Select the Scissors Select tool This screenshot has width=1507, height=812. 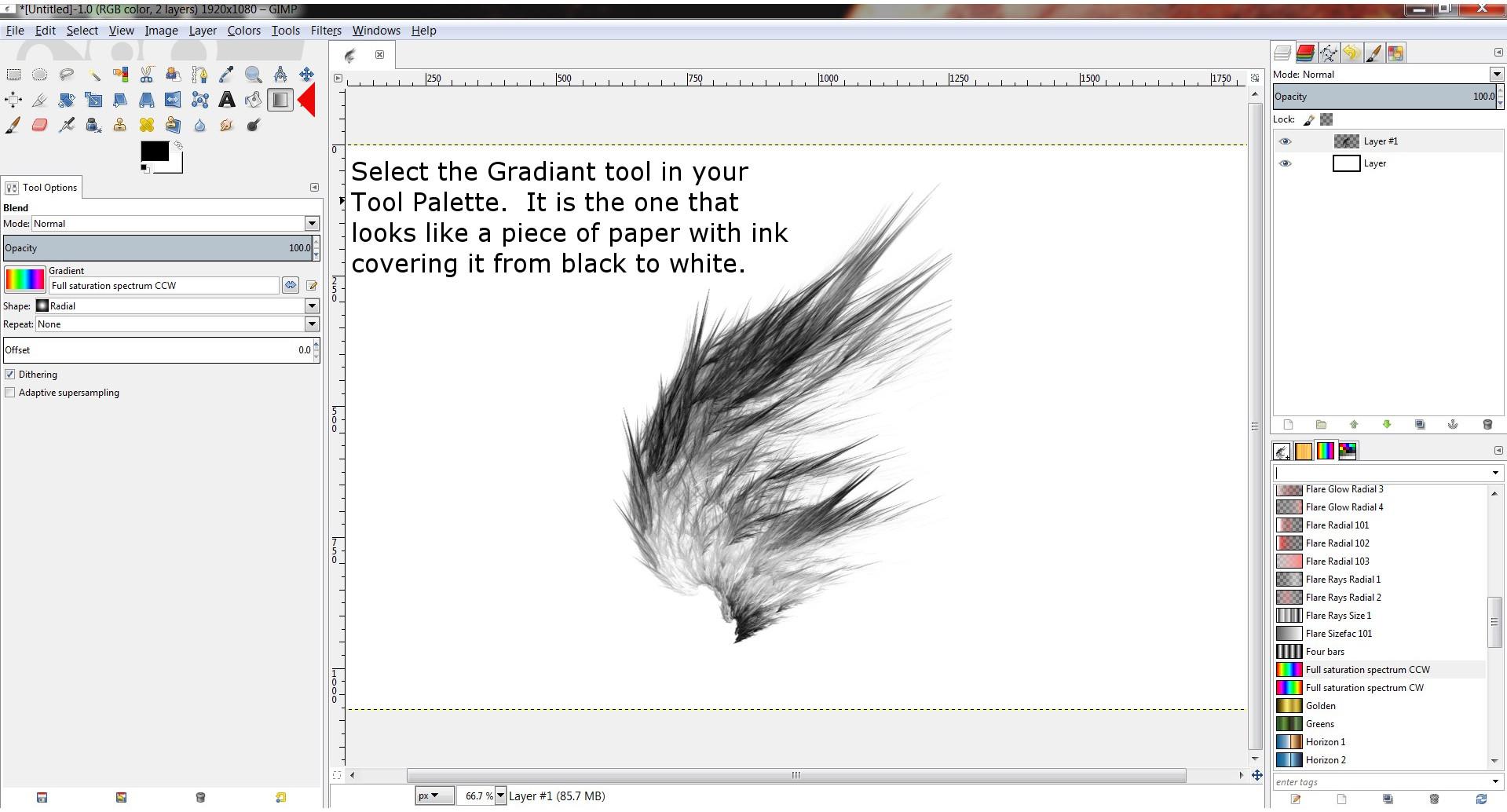[x=147, y=75]
